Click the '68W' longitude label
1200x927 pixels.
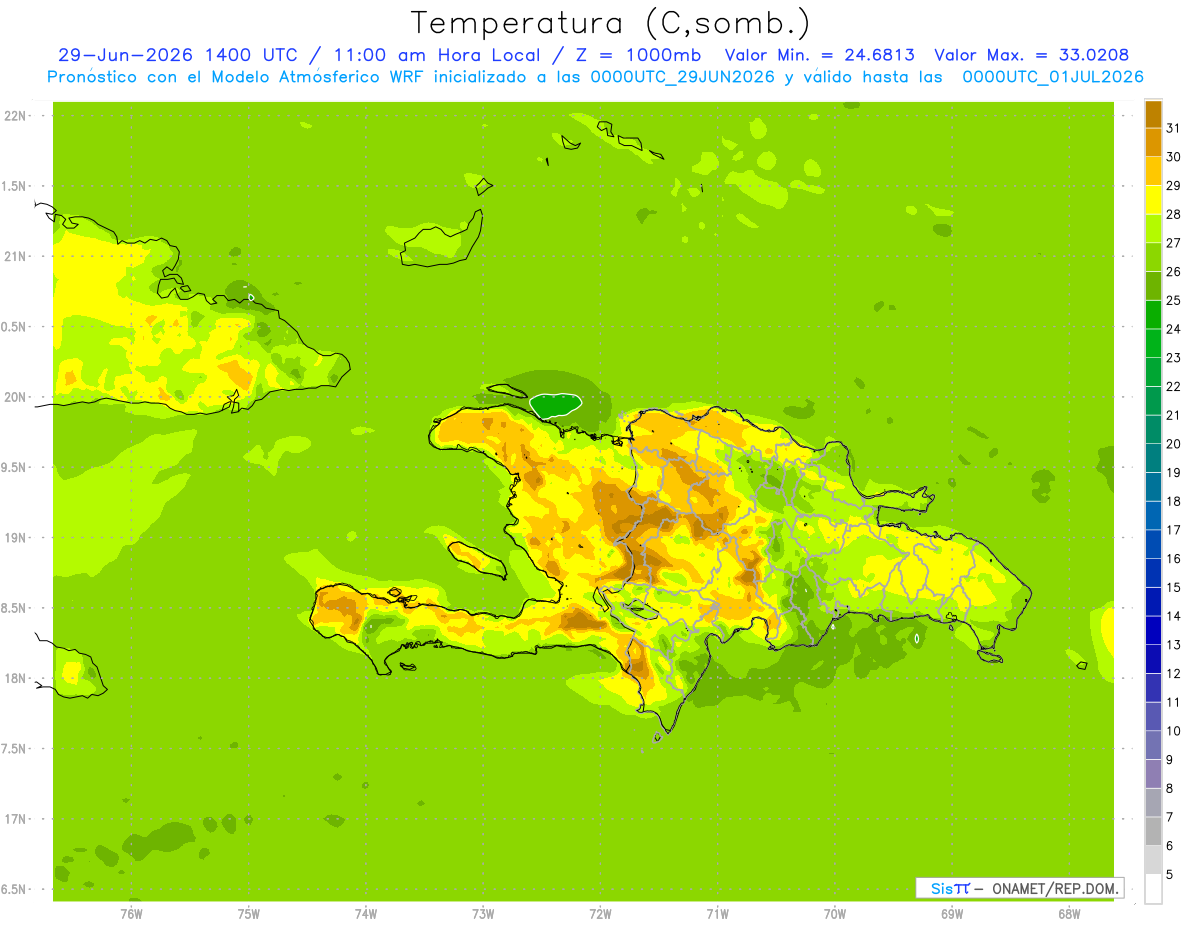pyautogui.click(x=1069, y=913)
